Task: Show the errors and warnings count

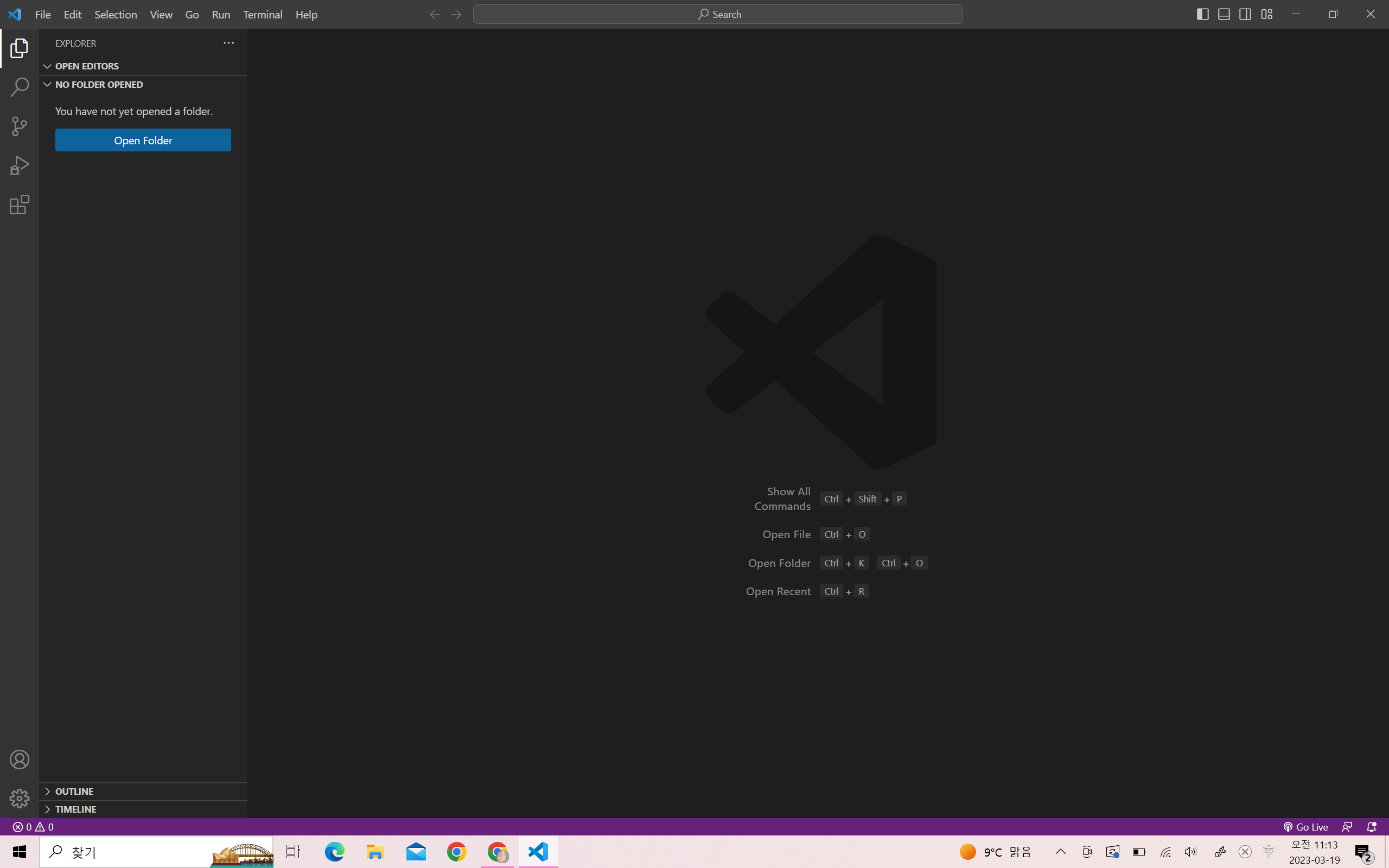Action: coord(33,827)
